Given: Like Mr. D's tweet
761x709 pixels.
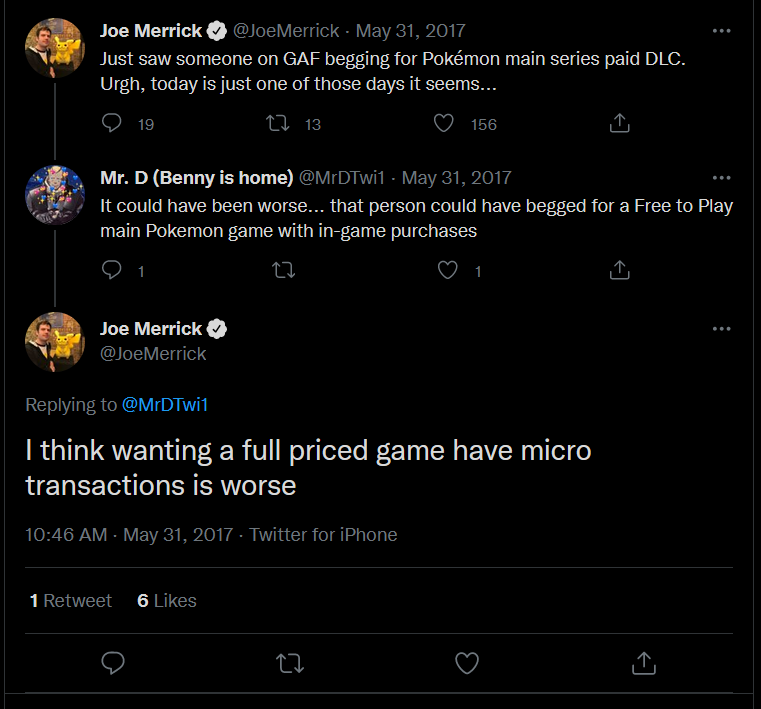Looking at the screenshot, I should [449, 270].
